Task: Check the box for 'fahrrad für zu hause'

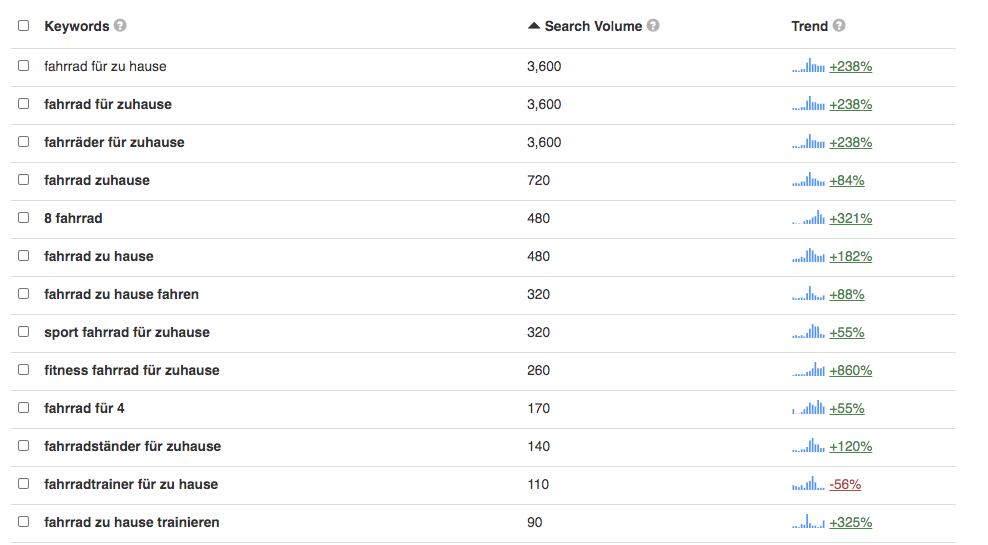Action: click(x=23, y=66)
